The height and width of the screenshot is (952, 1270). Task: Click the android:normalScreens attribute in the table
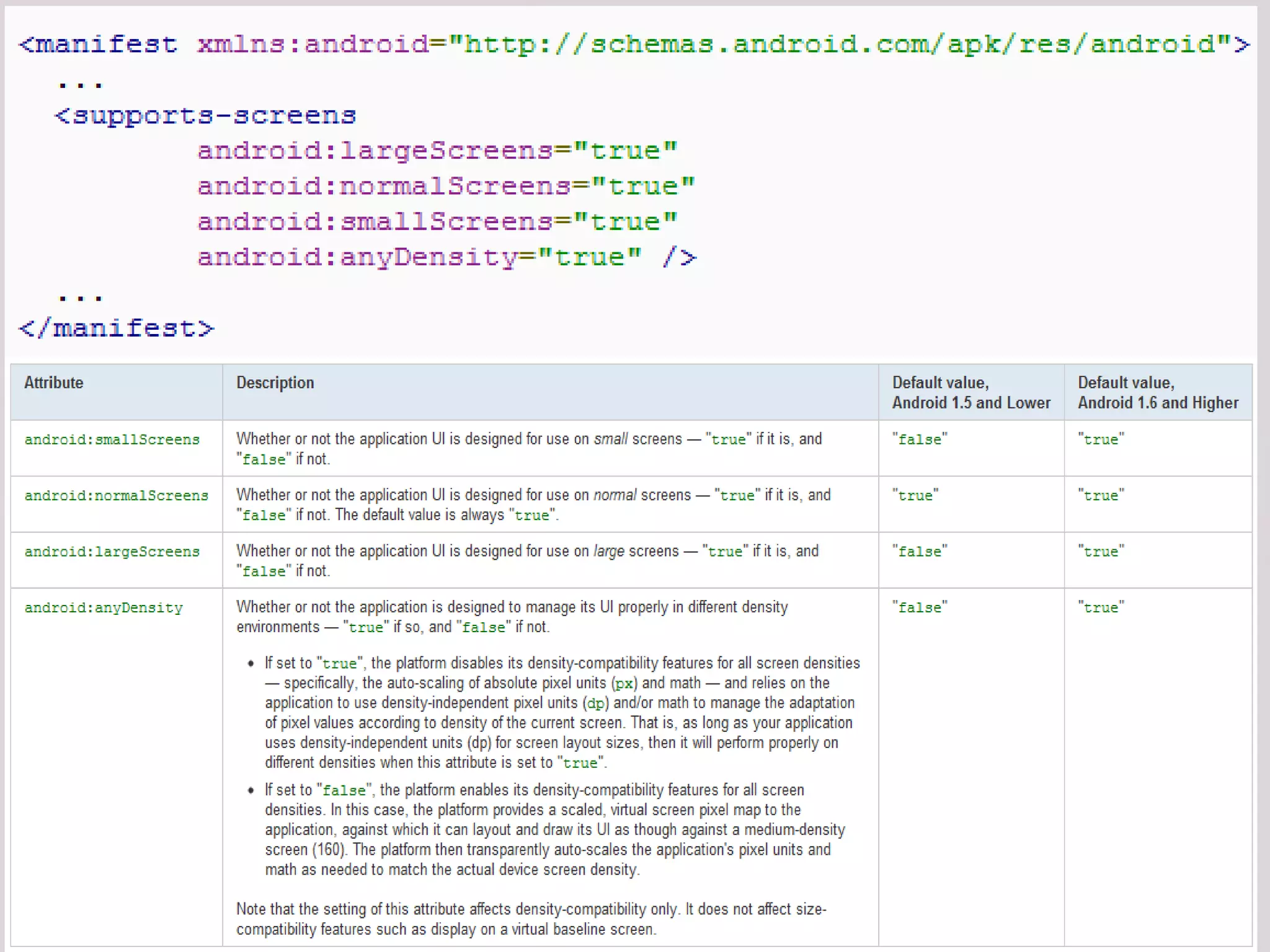point(116,495)
